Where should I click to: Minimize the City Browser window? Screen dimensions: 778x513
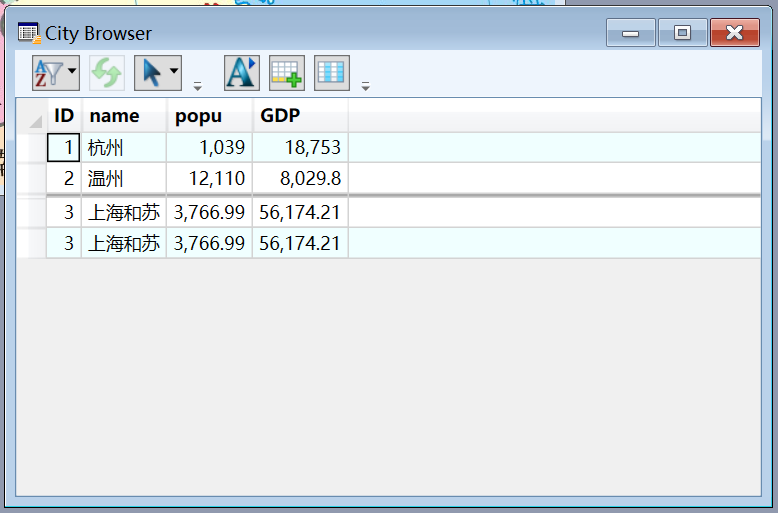631,33
